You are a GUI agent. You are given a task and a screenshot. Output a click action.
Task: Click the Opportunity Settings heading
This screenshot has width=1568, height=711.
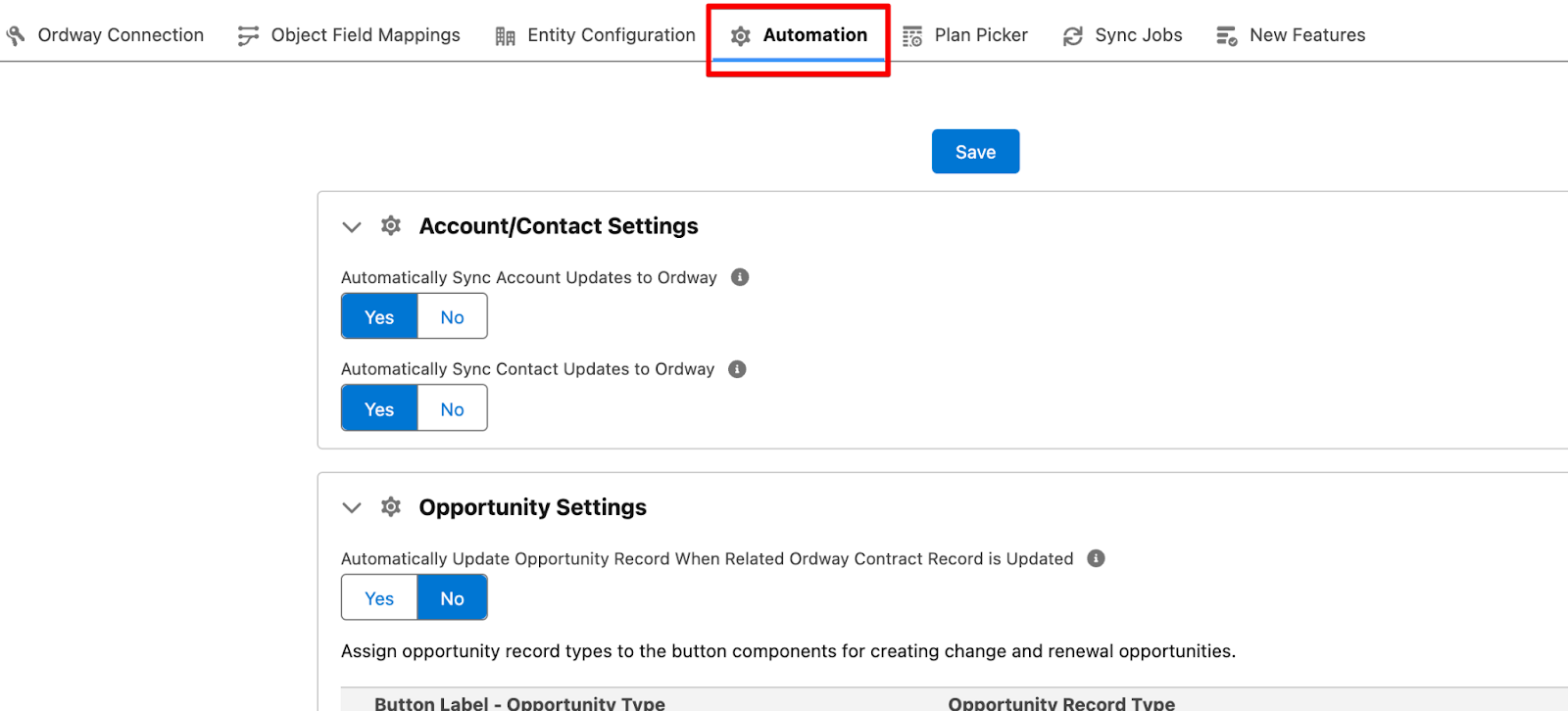pos(533,507)
